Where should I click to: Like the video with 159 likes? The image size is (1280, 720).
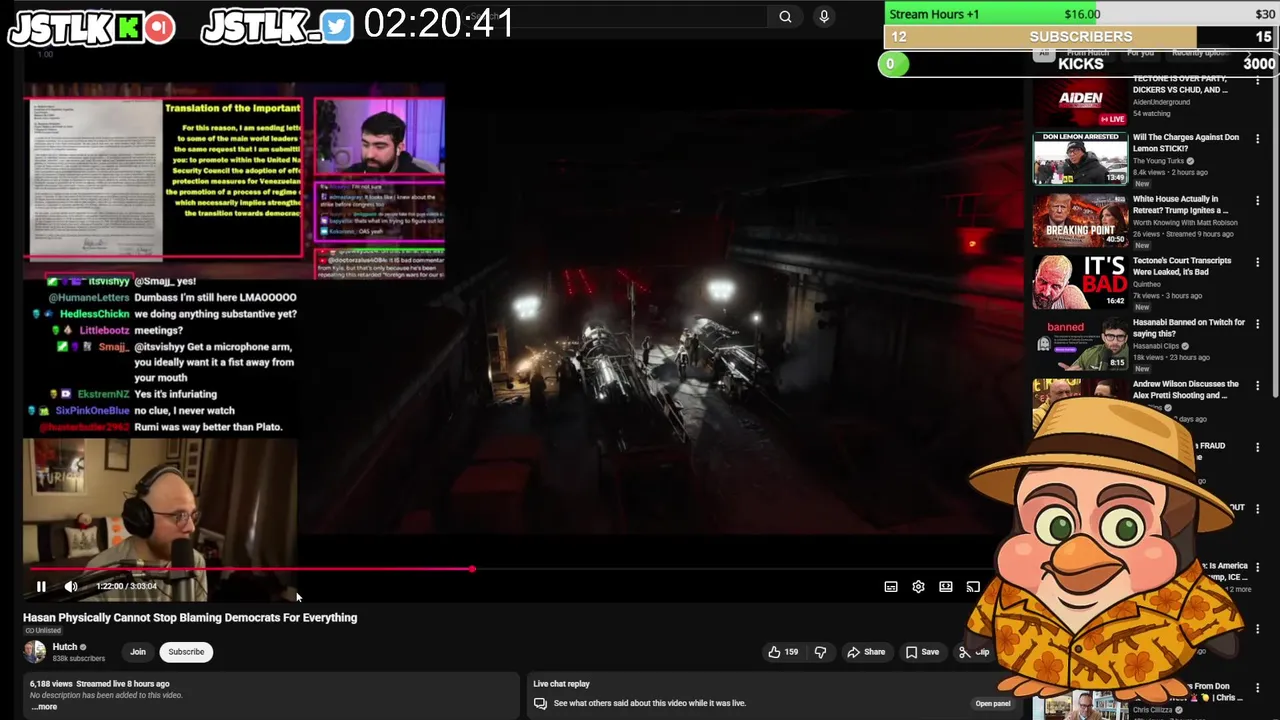783,652
